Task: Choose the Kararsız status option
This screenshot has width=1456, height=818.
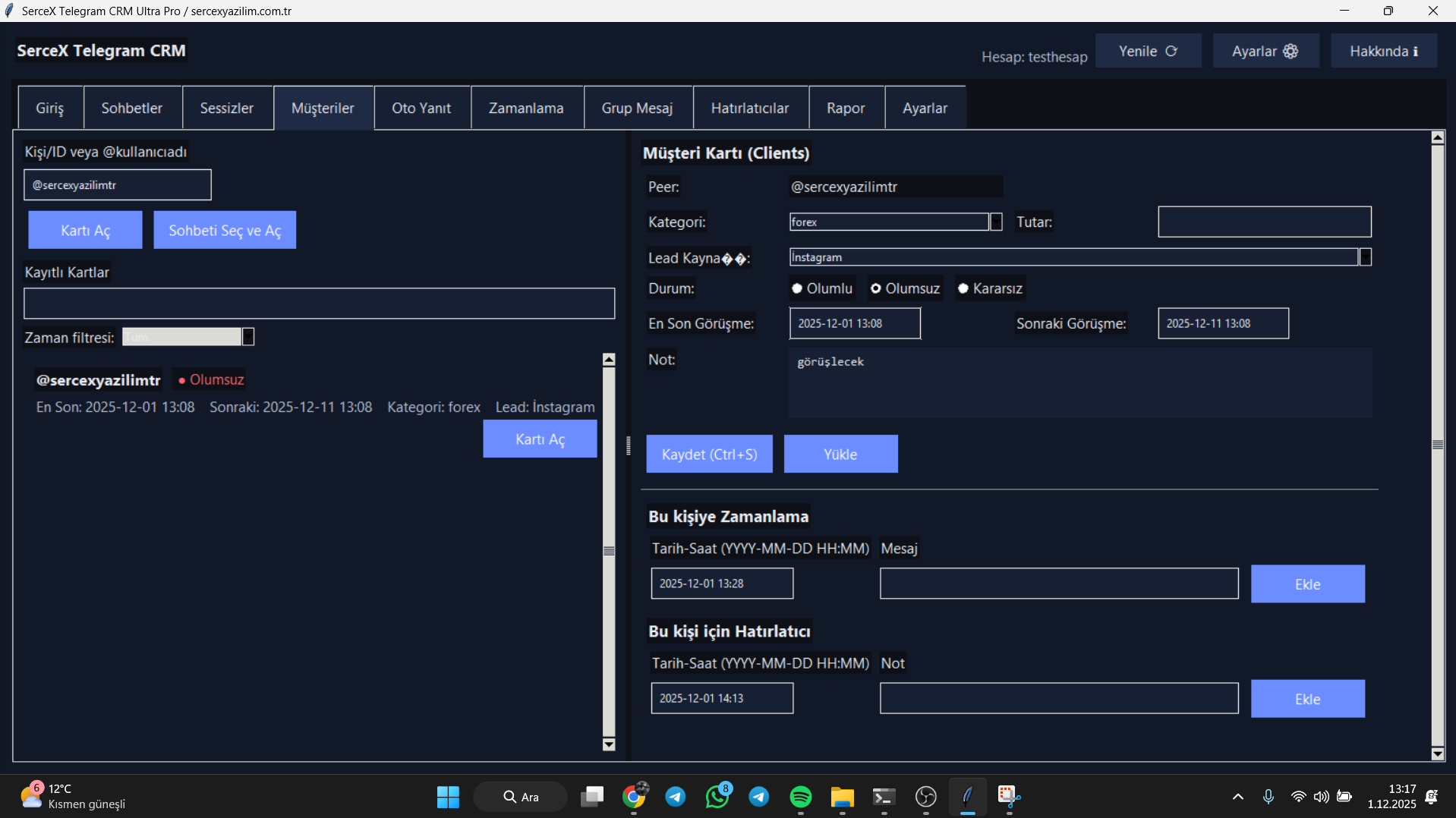Action: [963, 288]
